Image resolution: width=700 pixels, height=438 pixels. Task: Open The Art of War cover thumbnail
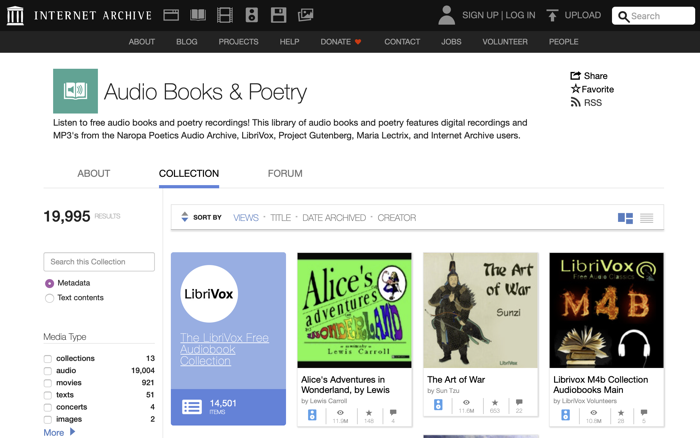tap(480, 310)
